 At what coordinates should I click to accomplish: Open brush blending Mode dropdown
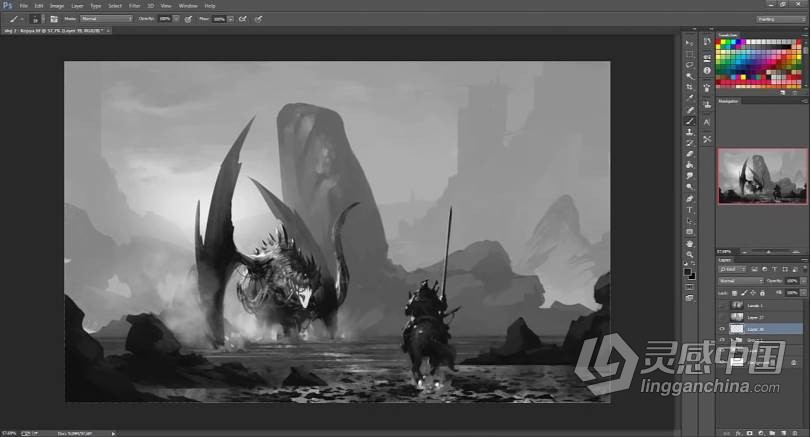106,19
